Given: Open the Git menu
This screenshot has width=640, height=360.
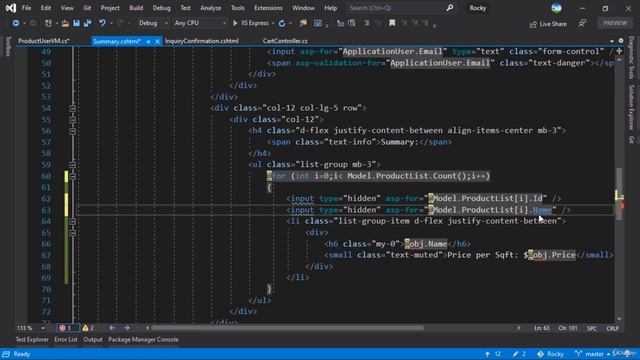Looking at the screenshot, I should point(87,8).
